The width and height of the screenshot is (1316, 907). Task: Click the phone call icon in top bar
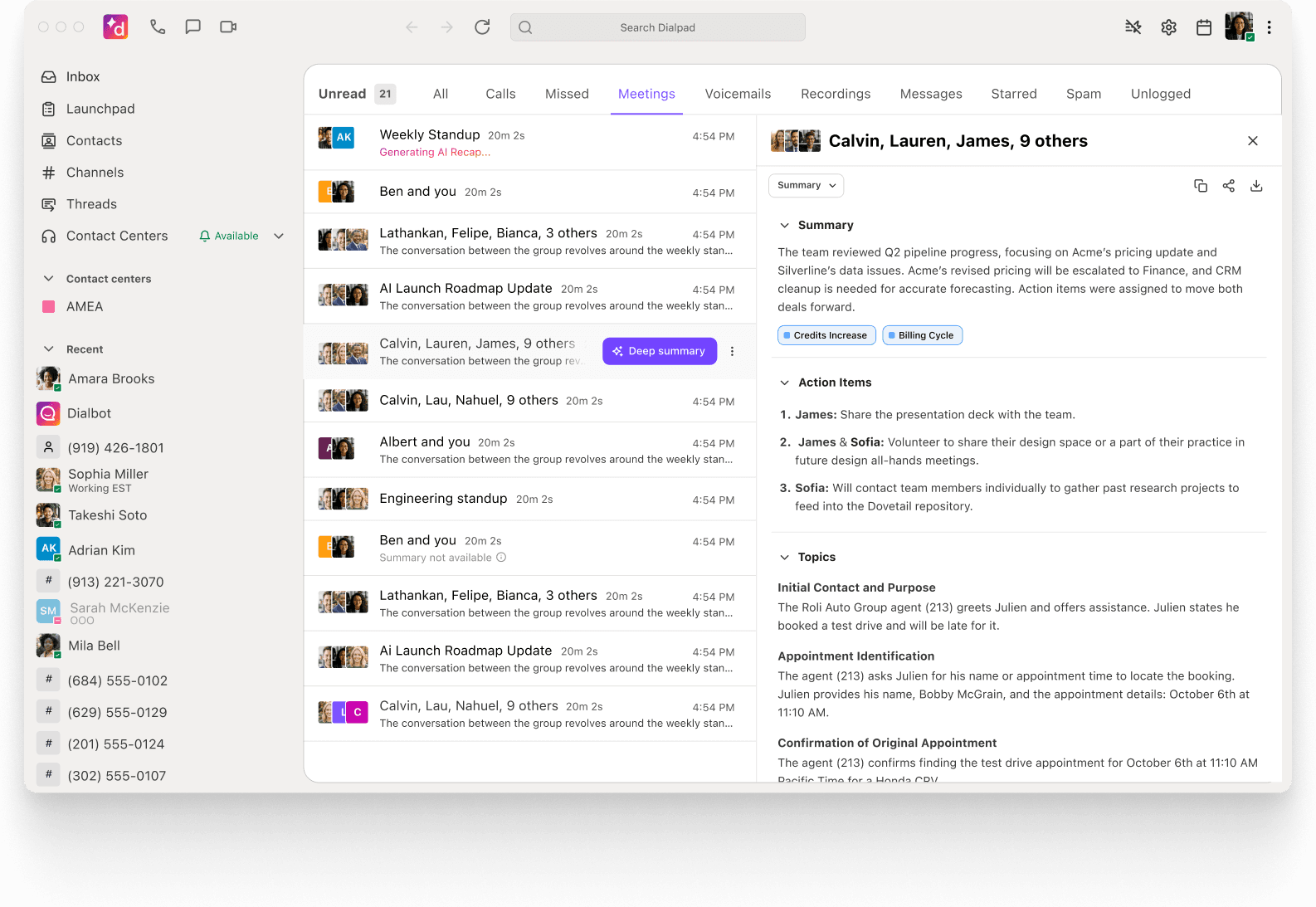[x=158, y=27]
